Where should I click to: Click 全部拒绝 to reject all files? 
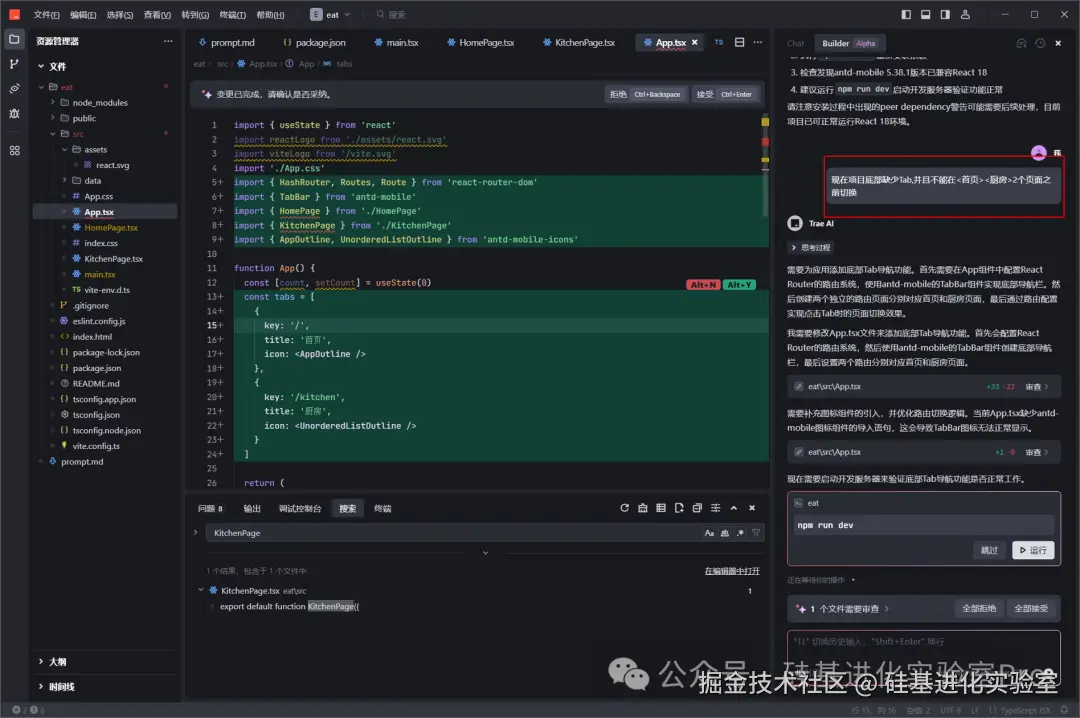[979, 608]
